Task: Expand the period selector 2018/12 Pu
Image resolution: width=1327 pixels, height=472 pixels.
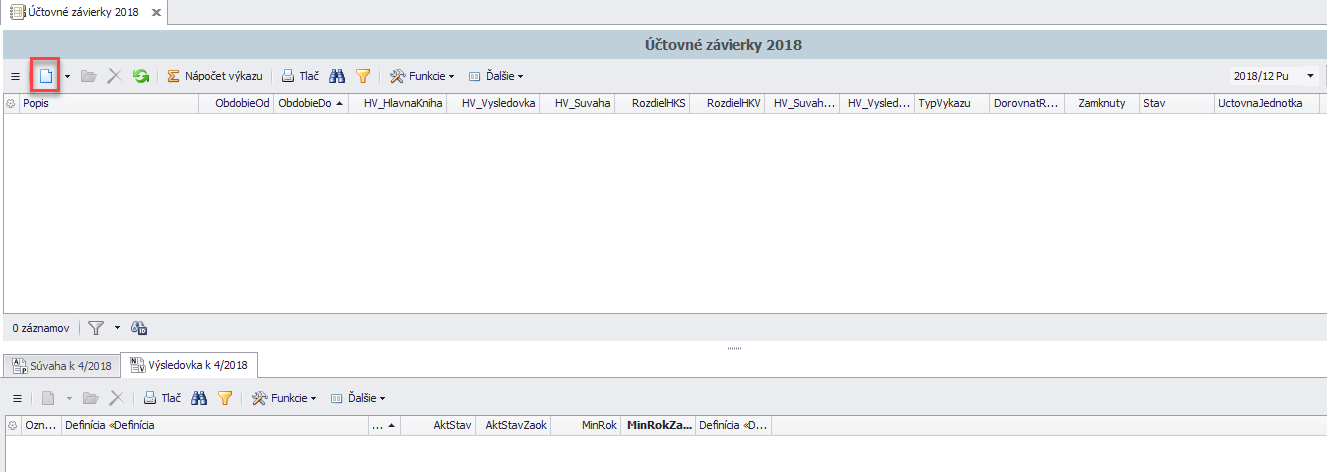Action: 1310,76
